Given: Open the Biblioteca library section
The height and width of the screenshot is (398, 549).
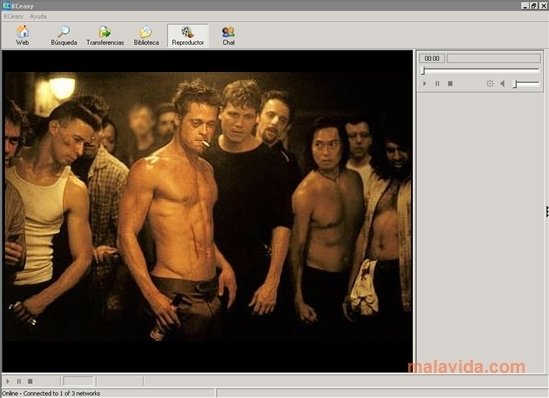Looking at the screenshot, I should click(146, 36).
